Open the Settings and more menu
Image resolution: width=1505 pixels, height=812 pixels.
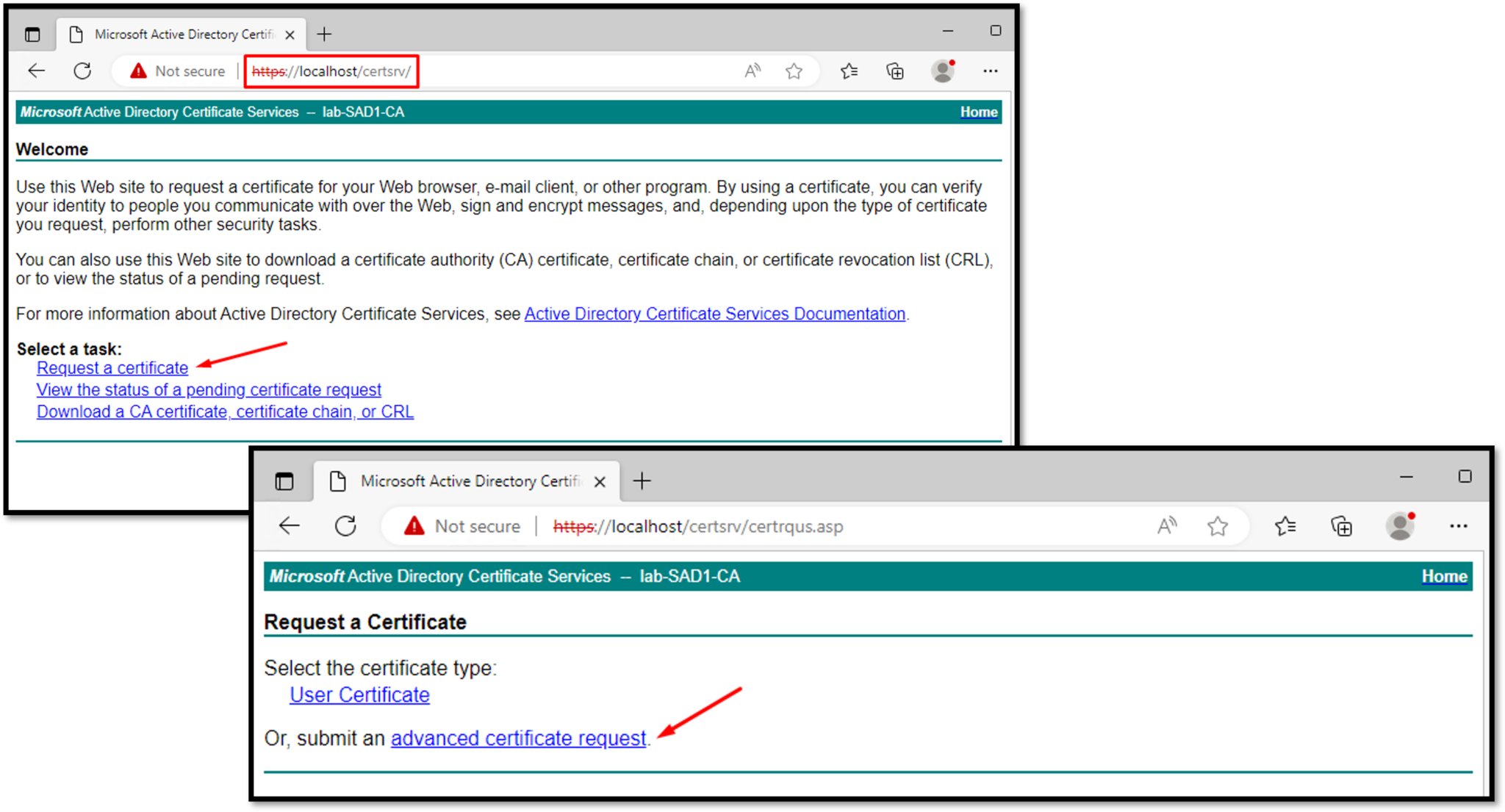[991, 71]
